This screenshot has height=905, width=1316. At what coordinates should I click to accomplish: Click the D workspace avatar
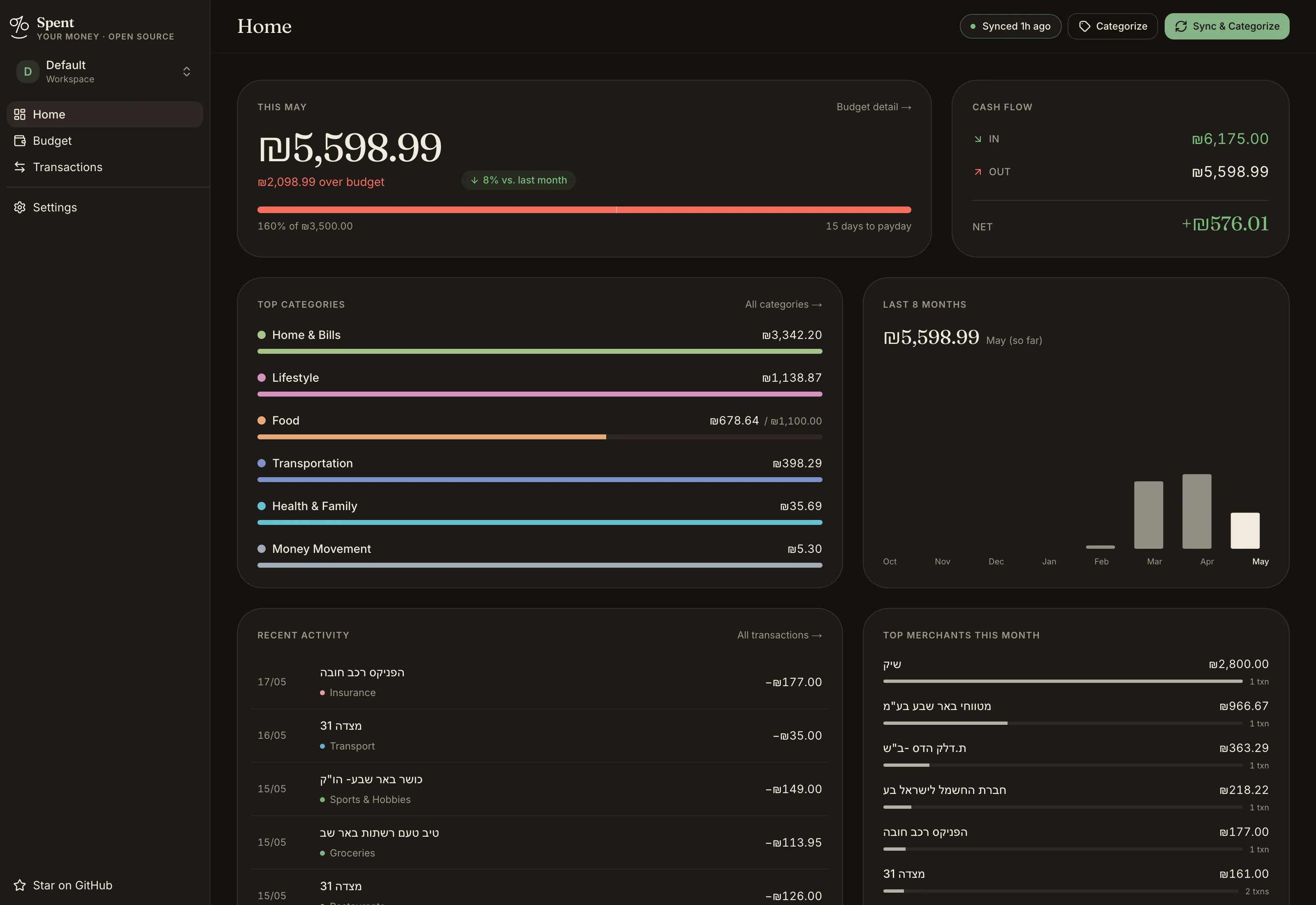point(28,72)
